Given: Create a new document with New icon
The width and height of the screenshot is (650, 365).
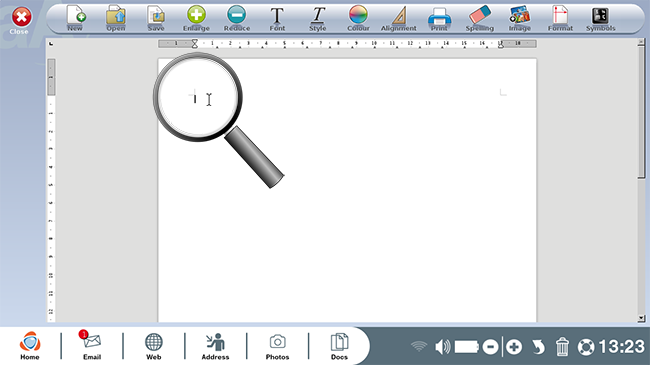Looking at the screenshot, I should pyautogui.click(x=75, y=18).
